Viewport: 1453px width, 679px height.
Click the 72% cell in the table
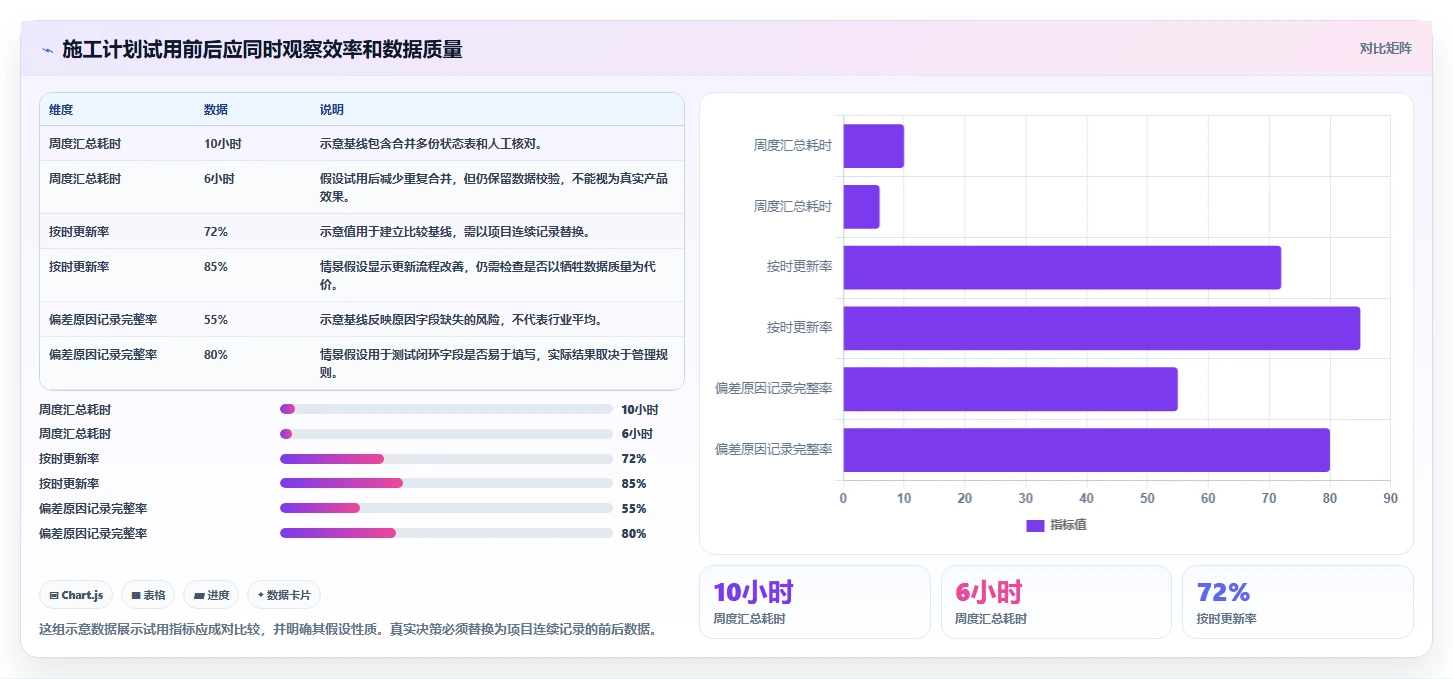216,231
